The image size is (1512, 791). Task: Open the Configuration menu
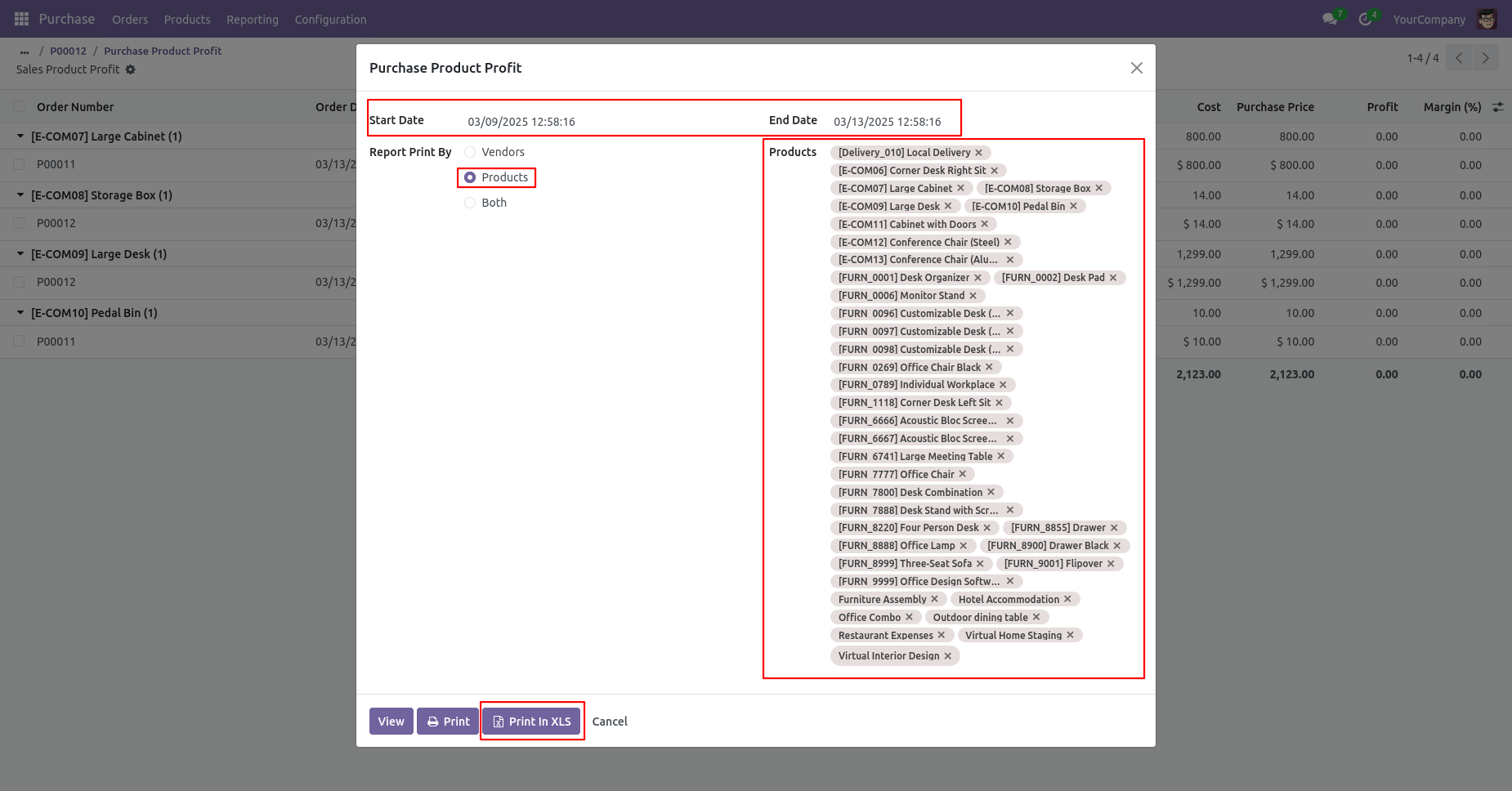point(330,20)
